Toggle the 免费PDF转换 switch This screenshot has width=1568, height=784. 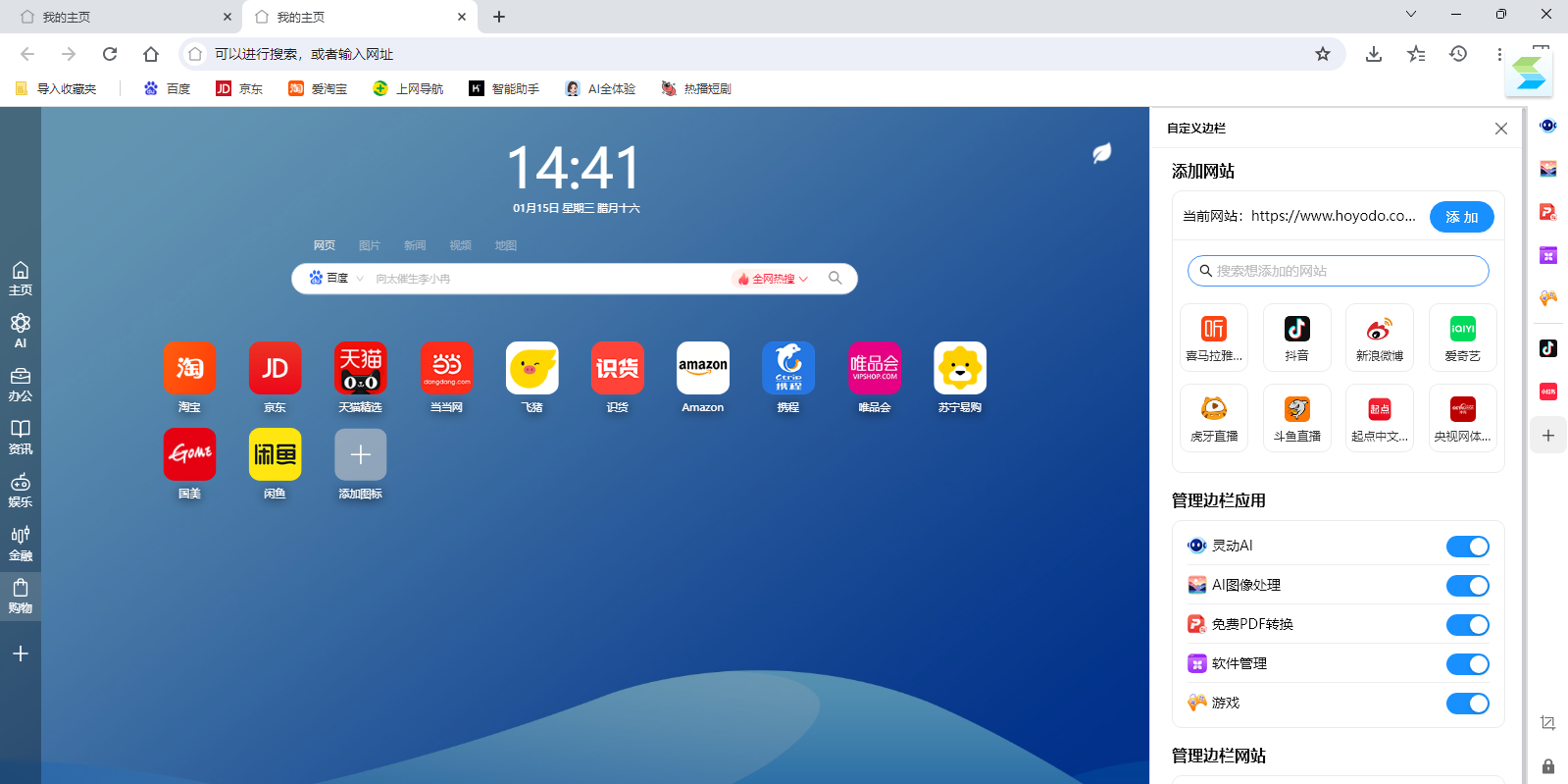pos(1468,625)
